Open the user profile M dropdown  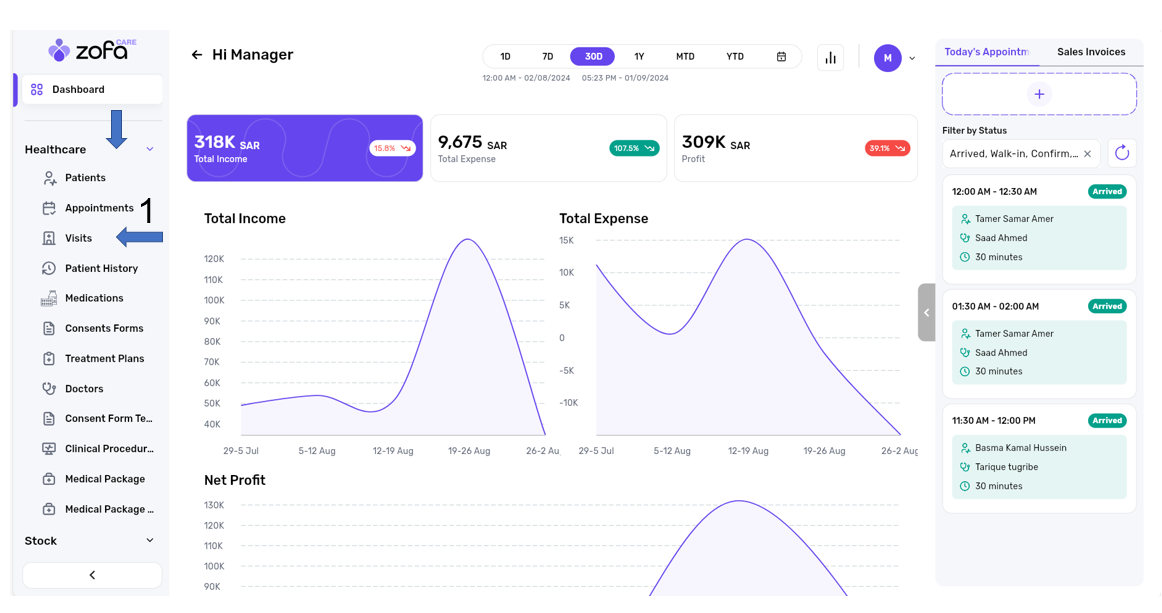coord(895,58)
